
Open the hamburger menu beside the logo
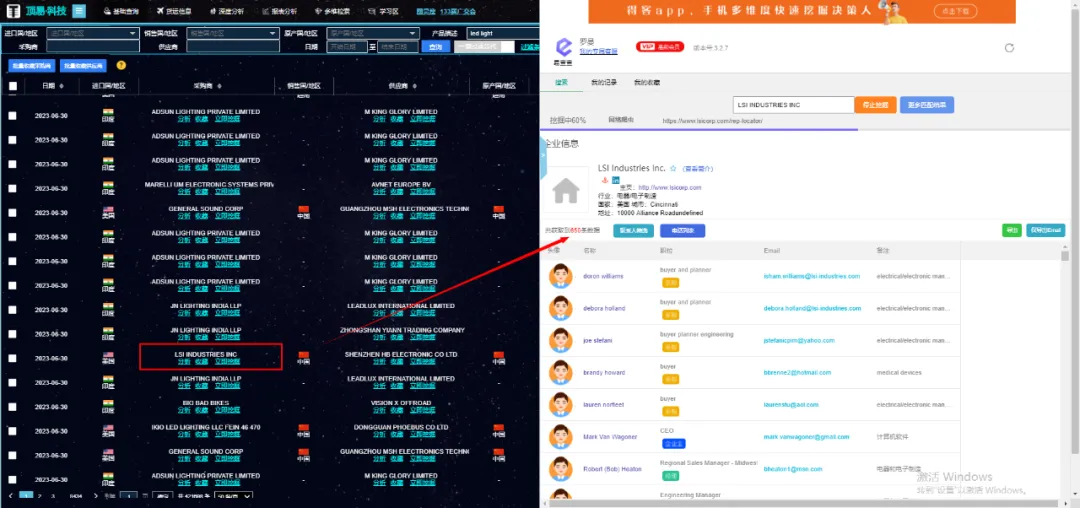[x=79, y=11]
